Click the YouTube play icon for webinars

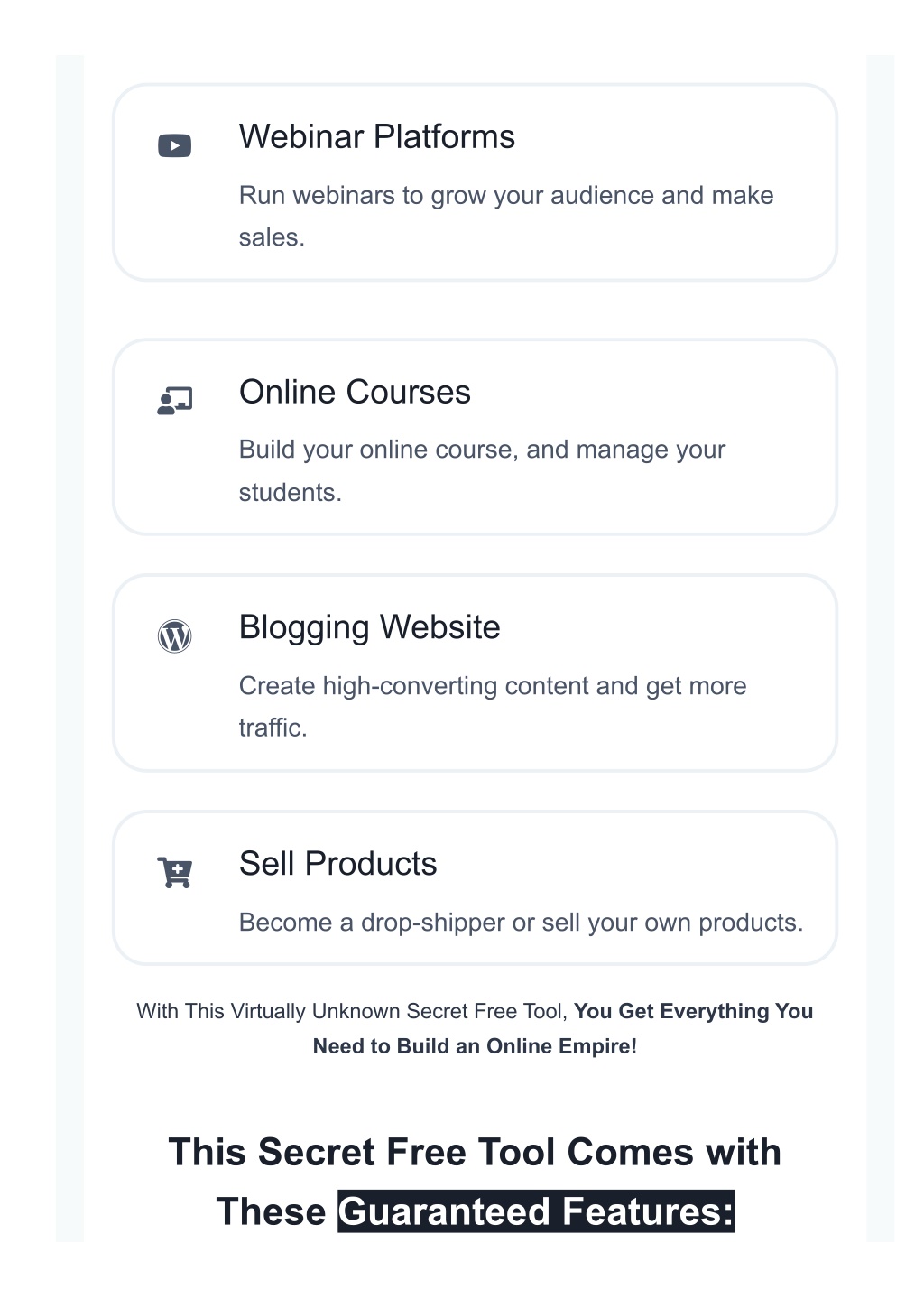click(x=174, y=145)
